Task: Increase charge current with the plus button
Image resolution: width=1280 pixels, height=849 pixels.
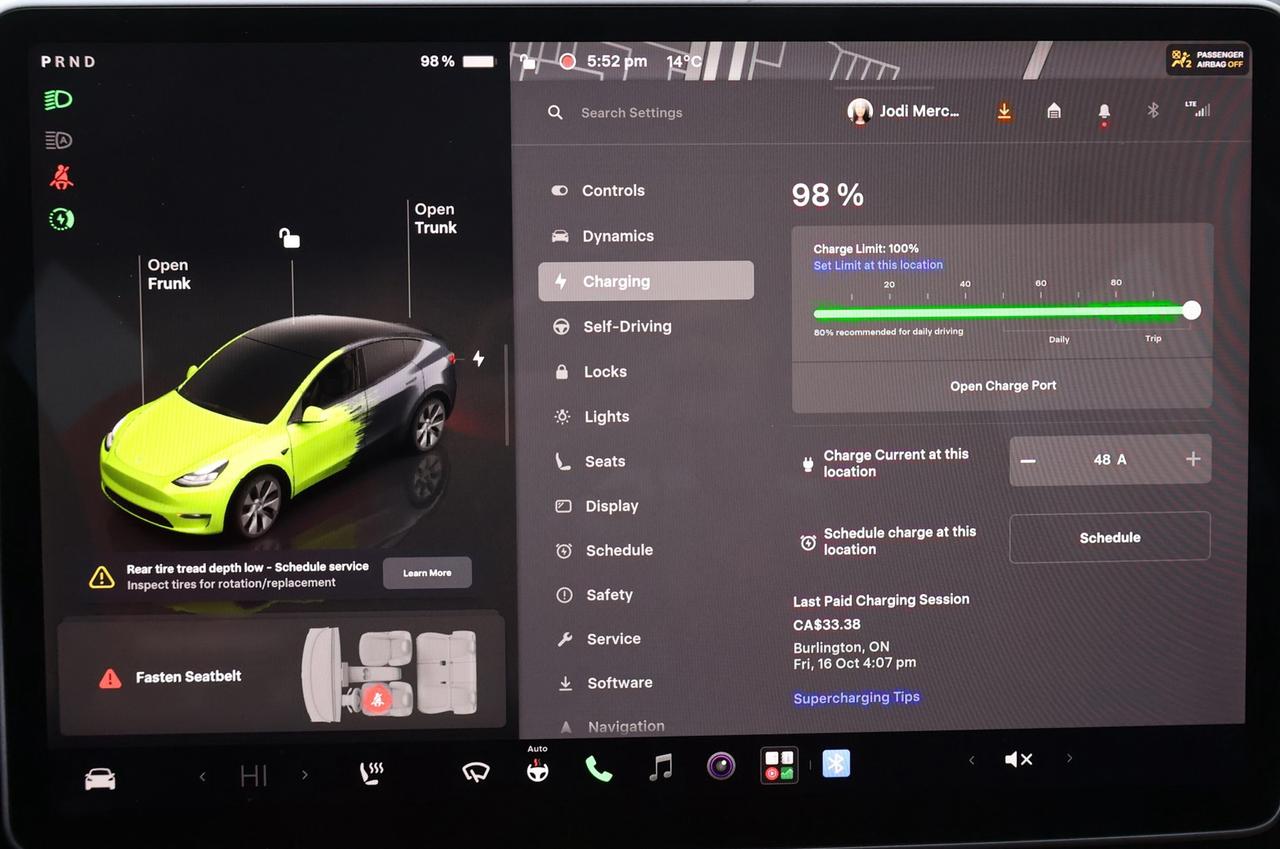Action: click(x=1193, y=459)
